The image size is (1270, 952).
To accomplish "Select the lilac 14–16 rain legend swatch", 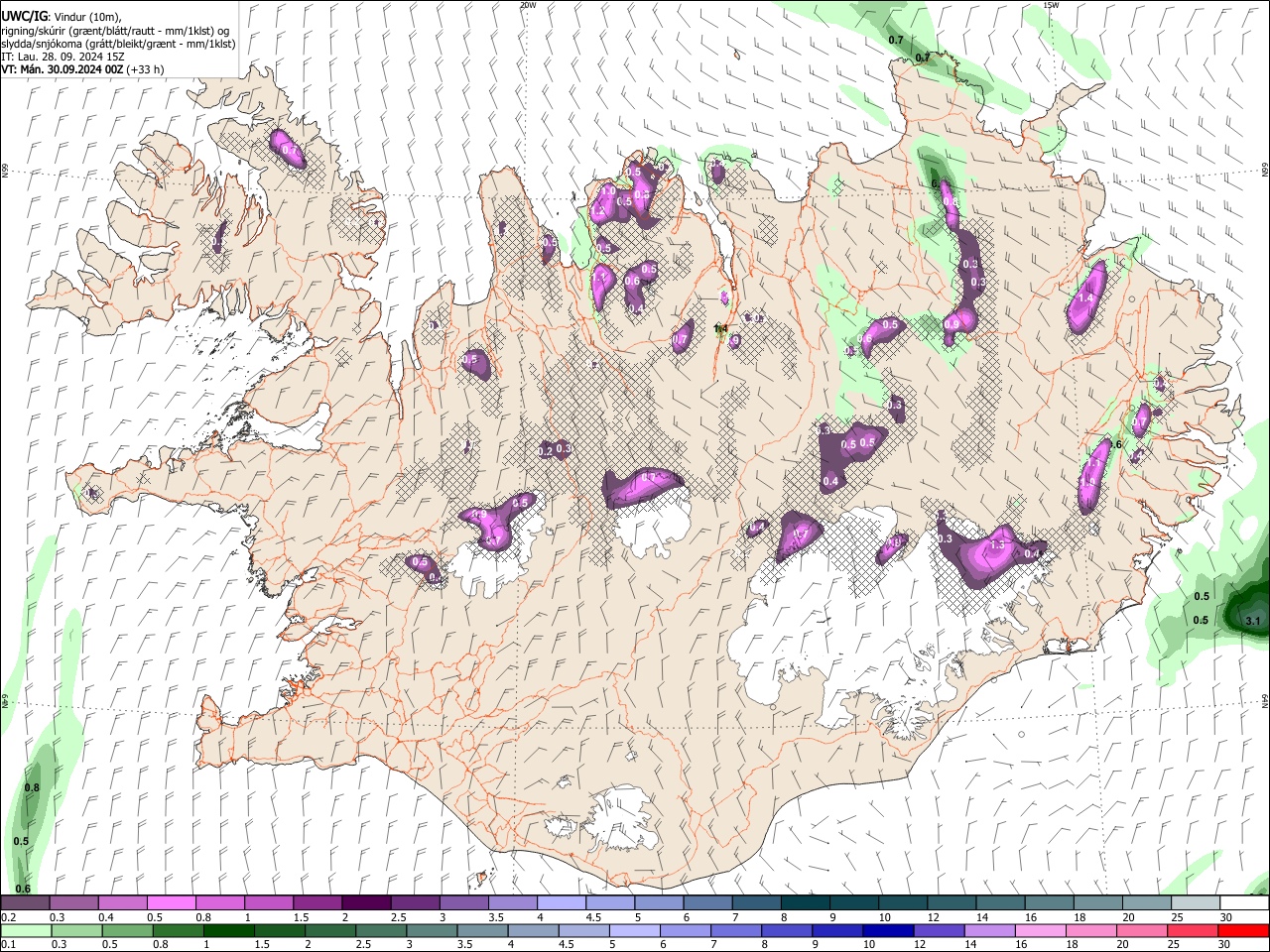I will pyautogui.click(x=989, y=931).
